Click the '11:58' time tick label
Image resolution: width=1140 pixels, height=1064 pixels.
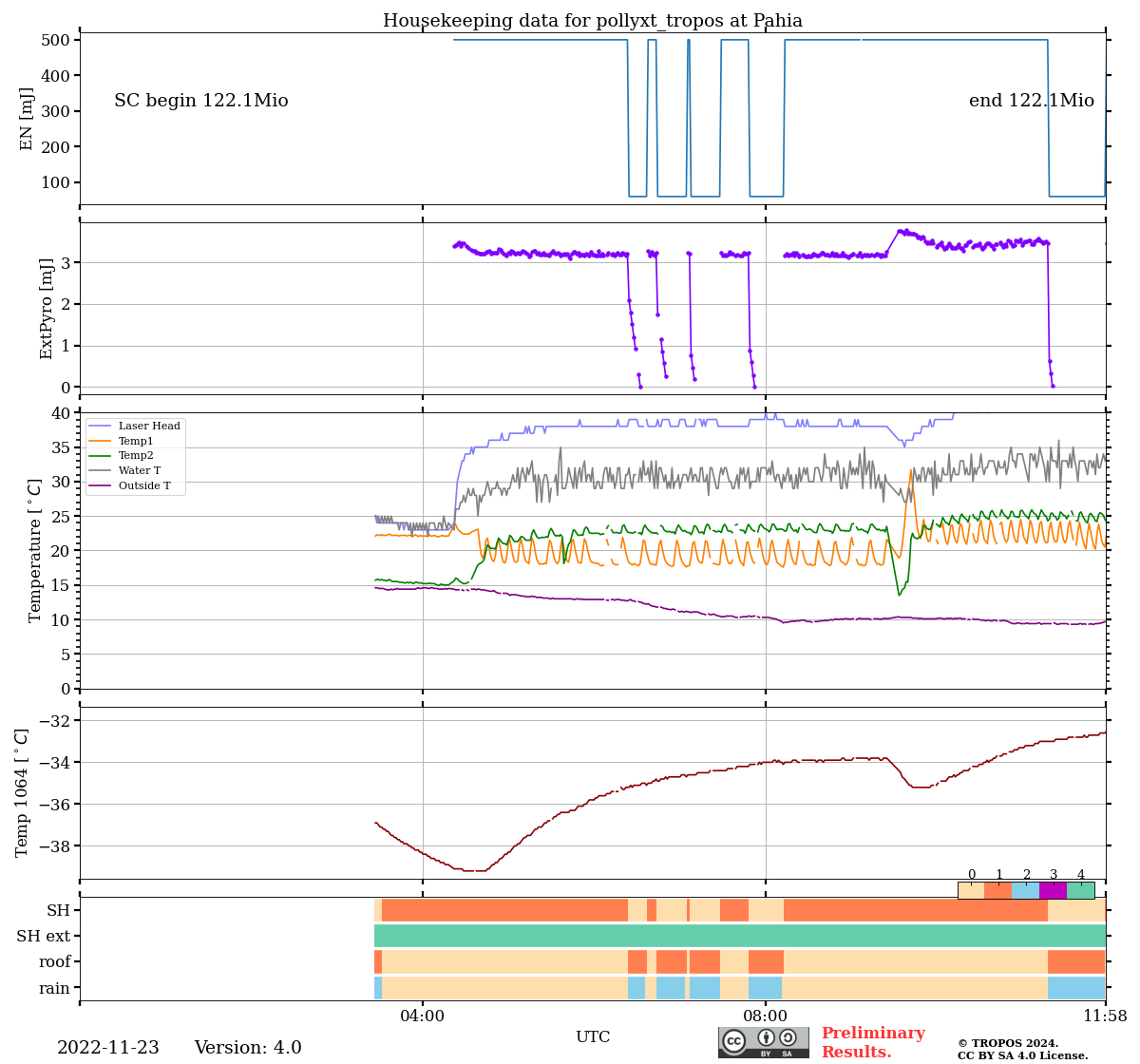(1105, 1016)
